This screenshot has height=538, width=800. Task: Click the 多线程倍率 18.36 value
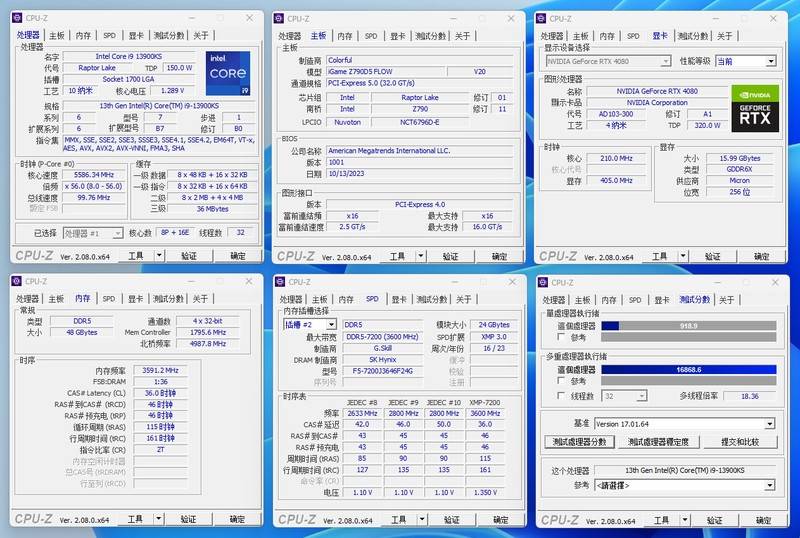coord(749,396)
